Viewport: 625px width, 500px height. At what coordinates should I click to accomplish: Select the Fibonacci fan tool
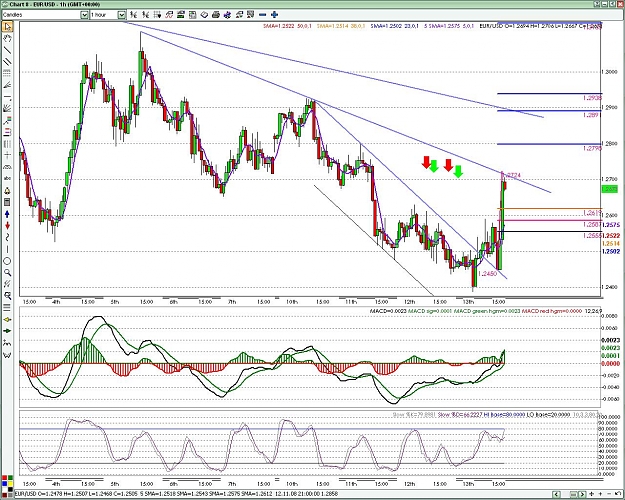(7, 85)
